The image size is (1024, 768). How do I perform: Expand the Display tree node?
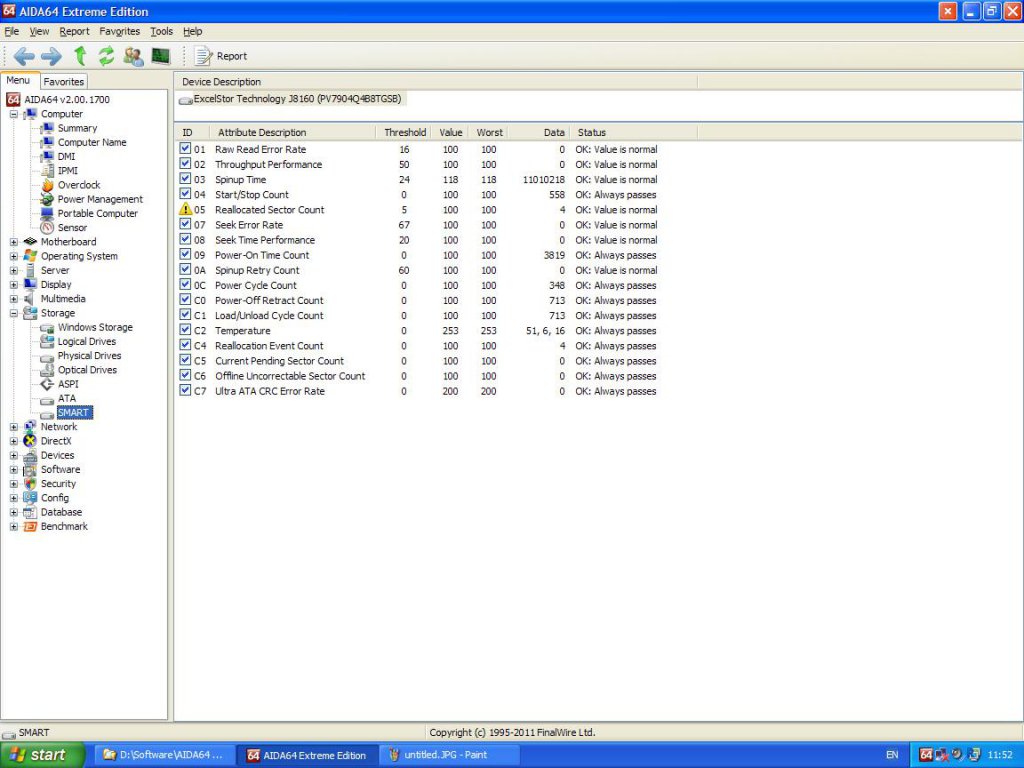[14, 285]
